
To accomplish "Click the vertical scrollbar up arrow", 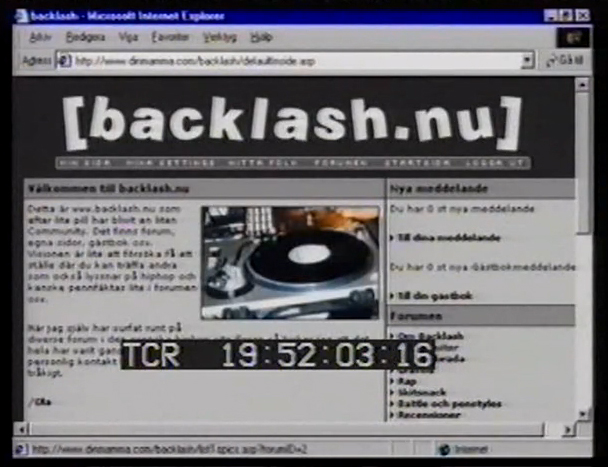I will point(582,85).
